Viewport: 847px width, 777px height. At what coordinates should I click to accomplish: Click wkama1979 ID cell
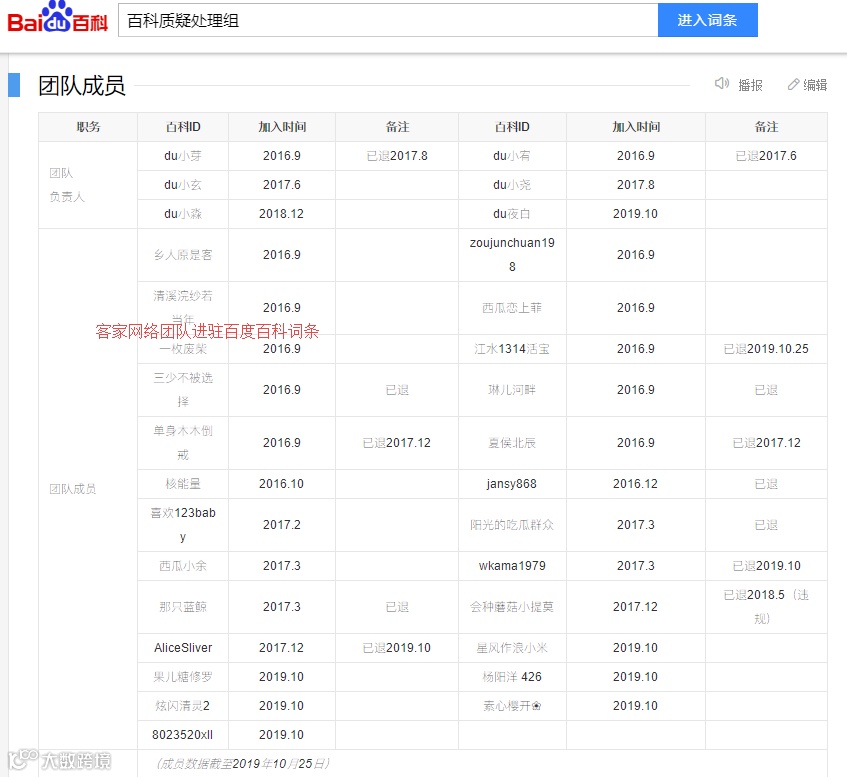[512, 566]
